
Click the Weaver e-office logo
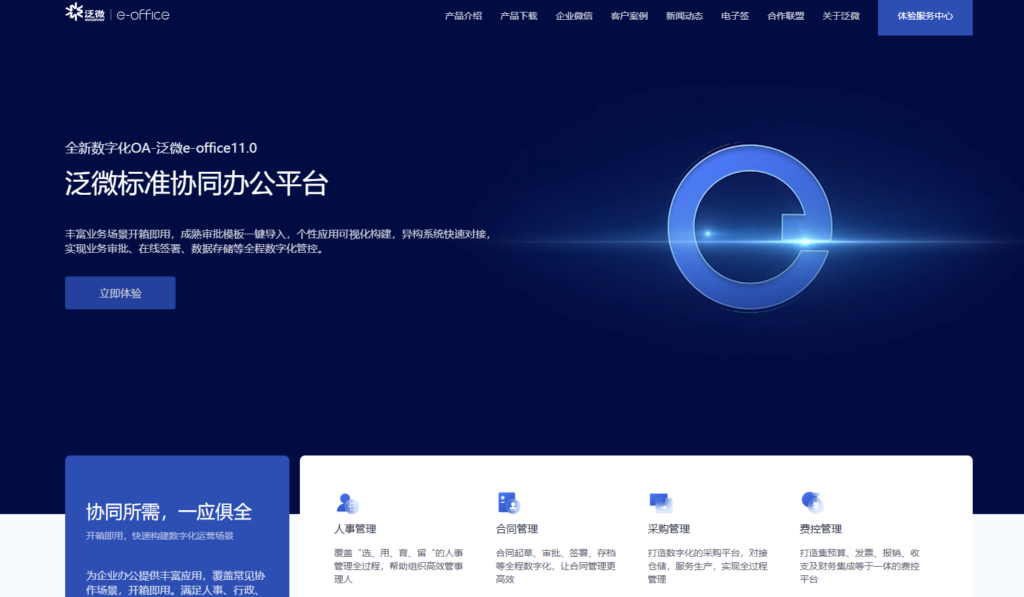117,14
